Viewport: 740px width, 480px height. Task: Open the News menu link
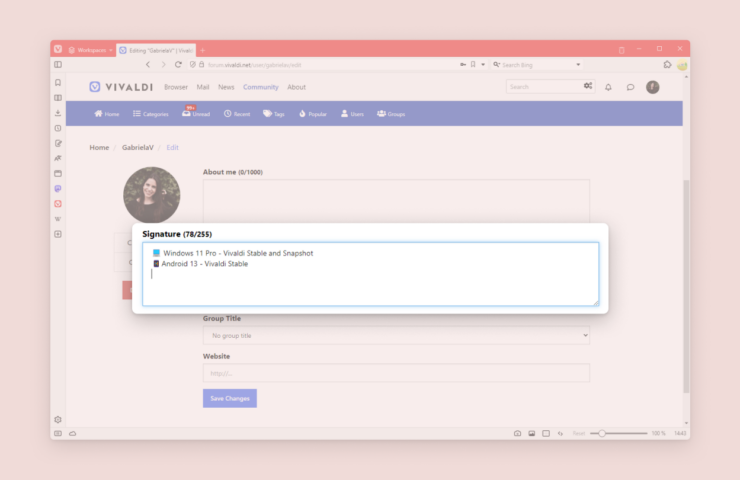(x=226, y=87)
